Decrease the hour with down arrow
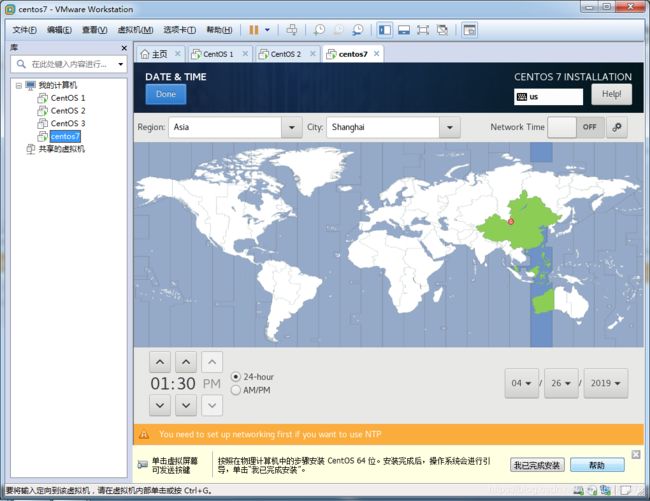 (160, 405)
